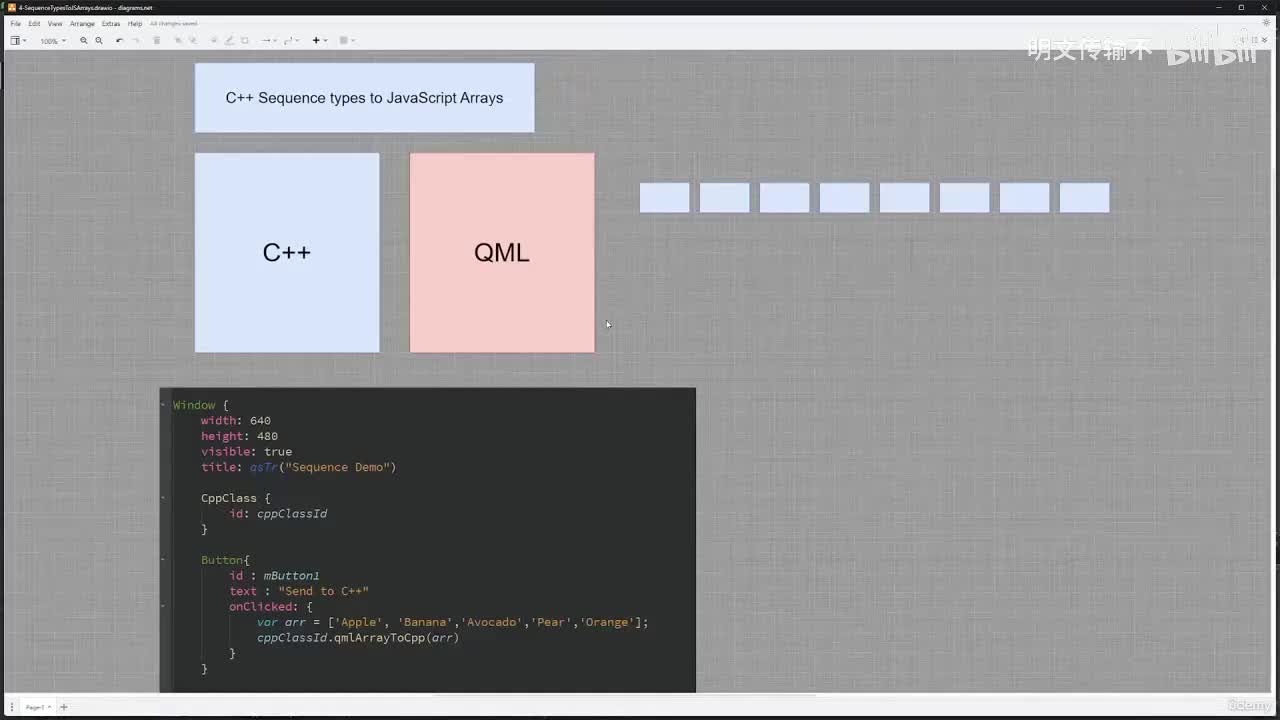Screen dimensions: 1280x720
Task: Click the redo arrow icon
Action: pyautogui.click(x=136, y=41)
